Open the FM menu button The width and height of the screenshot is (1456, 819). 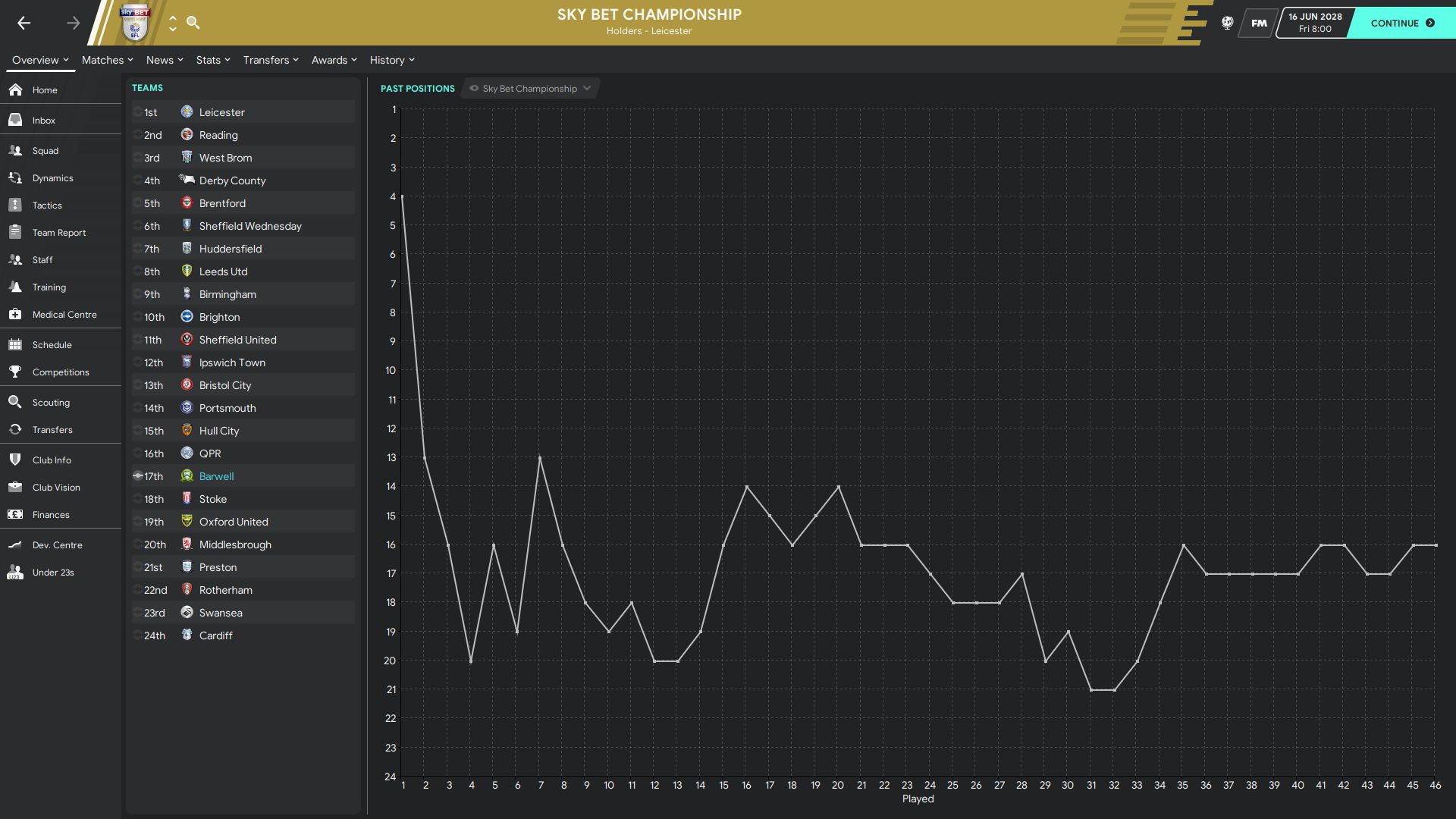coord(1259,23)
